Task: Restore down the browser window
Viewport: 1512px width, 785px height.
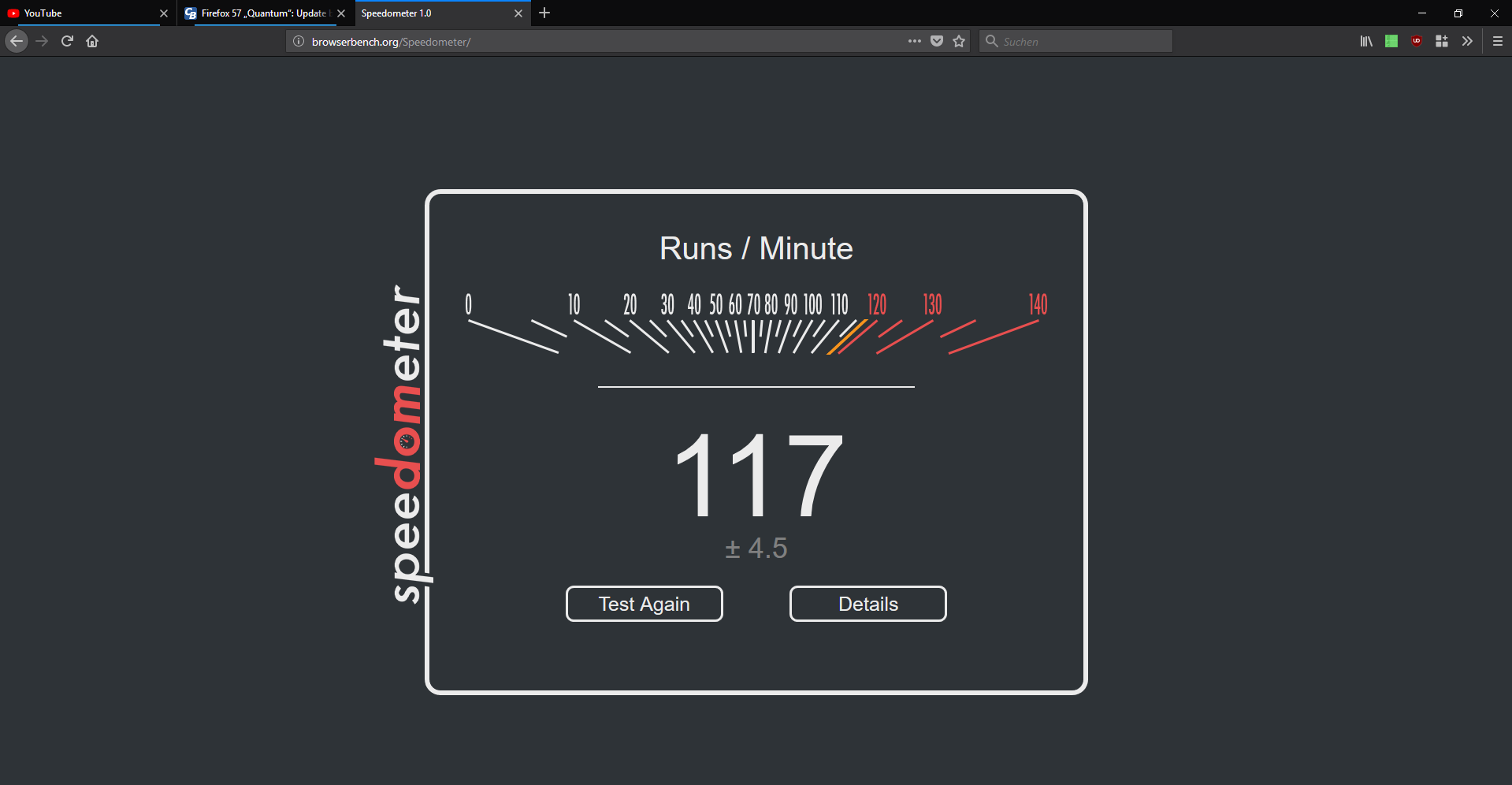Action: (x=1458, y=13)
